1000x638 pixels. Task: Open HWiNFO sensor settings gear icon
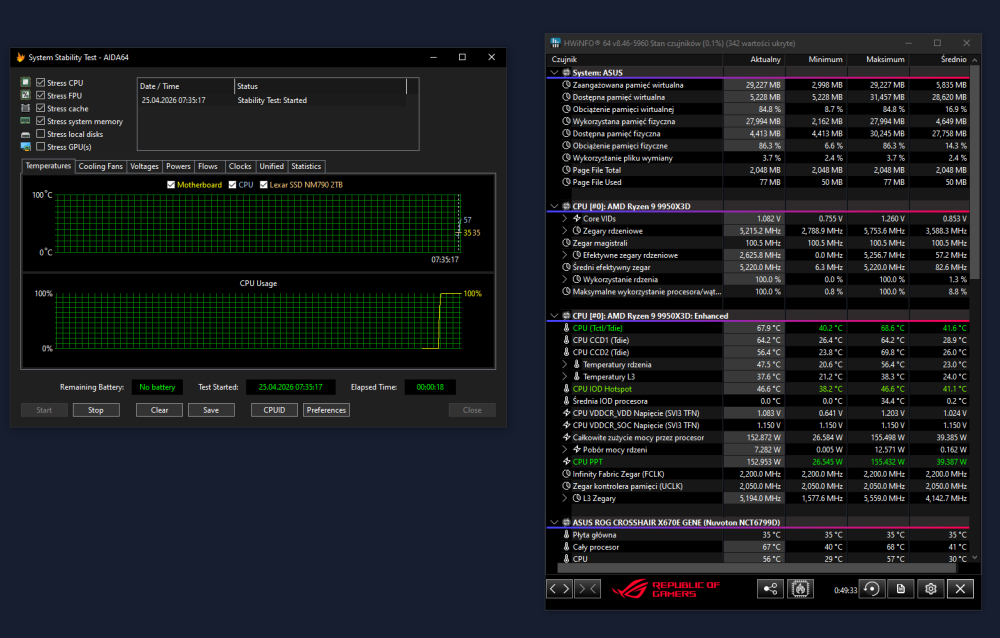[930, 589]
